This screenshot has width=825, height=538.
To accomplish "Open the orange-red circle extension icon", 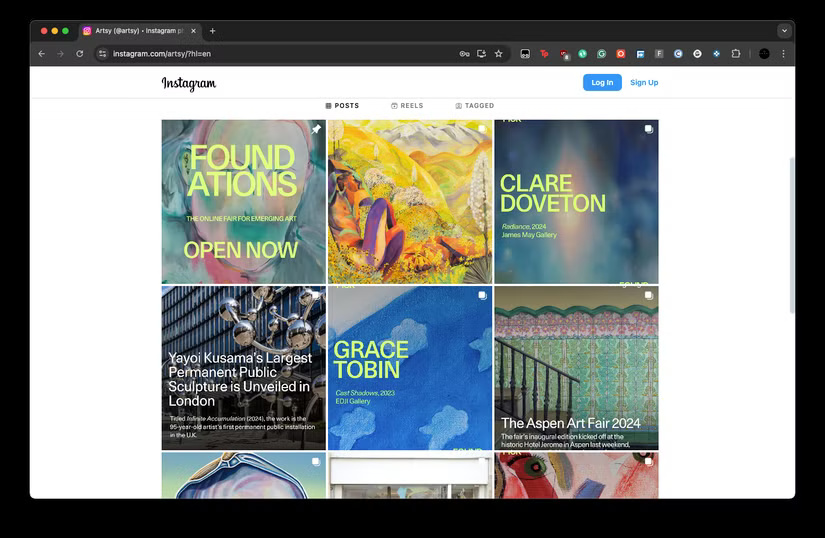I will pyautogui.click(x=621, y=54).
